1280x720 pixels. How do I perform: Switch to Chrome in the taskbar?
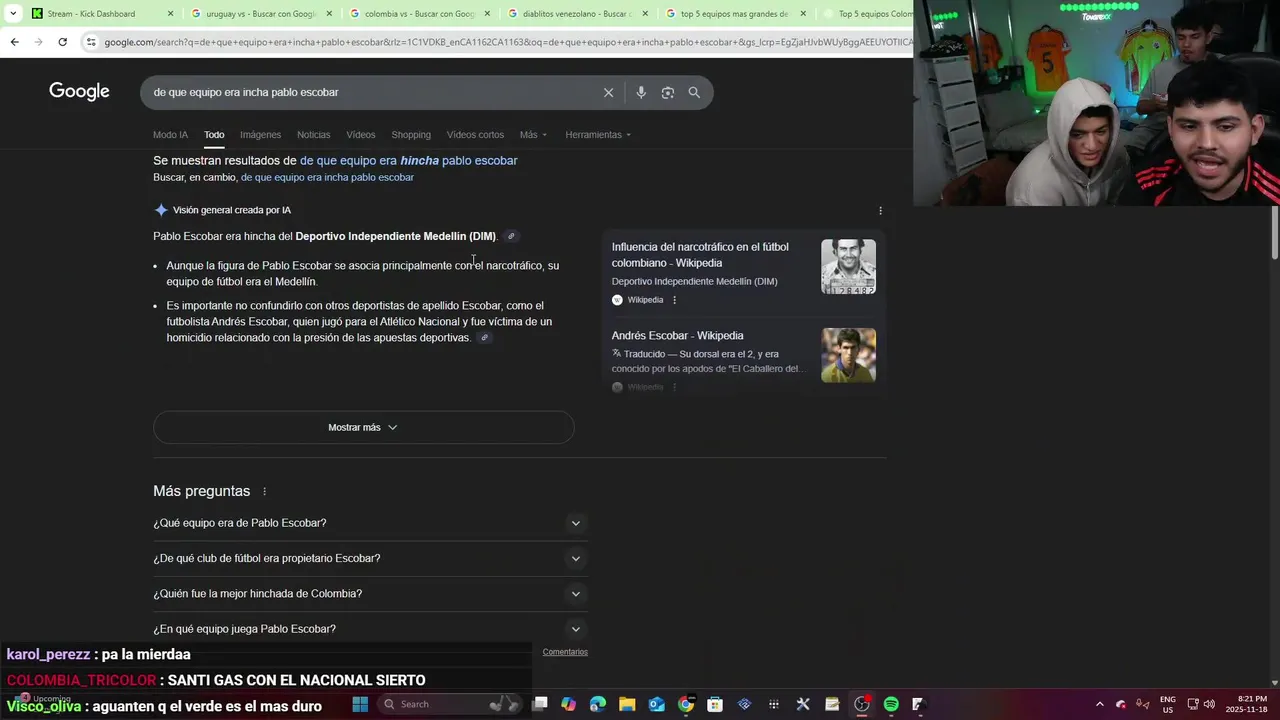pyautogui.click(x=686, y=704)
